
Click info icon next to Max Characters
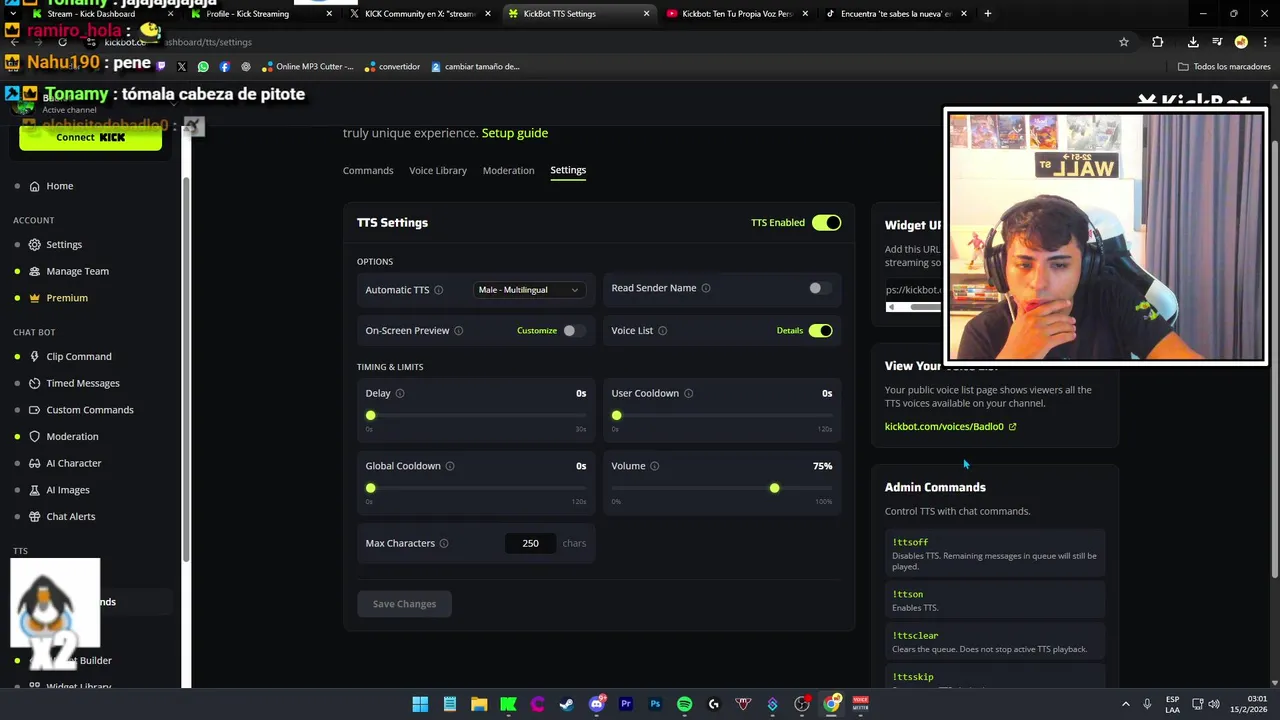click(x=444, y=544)
